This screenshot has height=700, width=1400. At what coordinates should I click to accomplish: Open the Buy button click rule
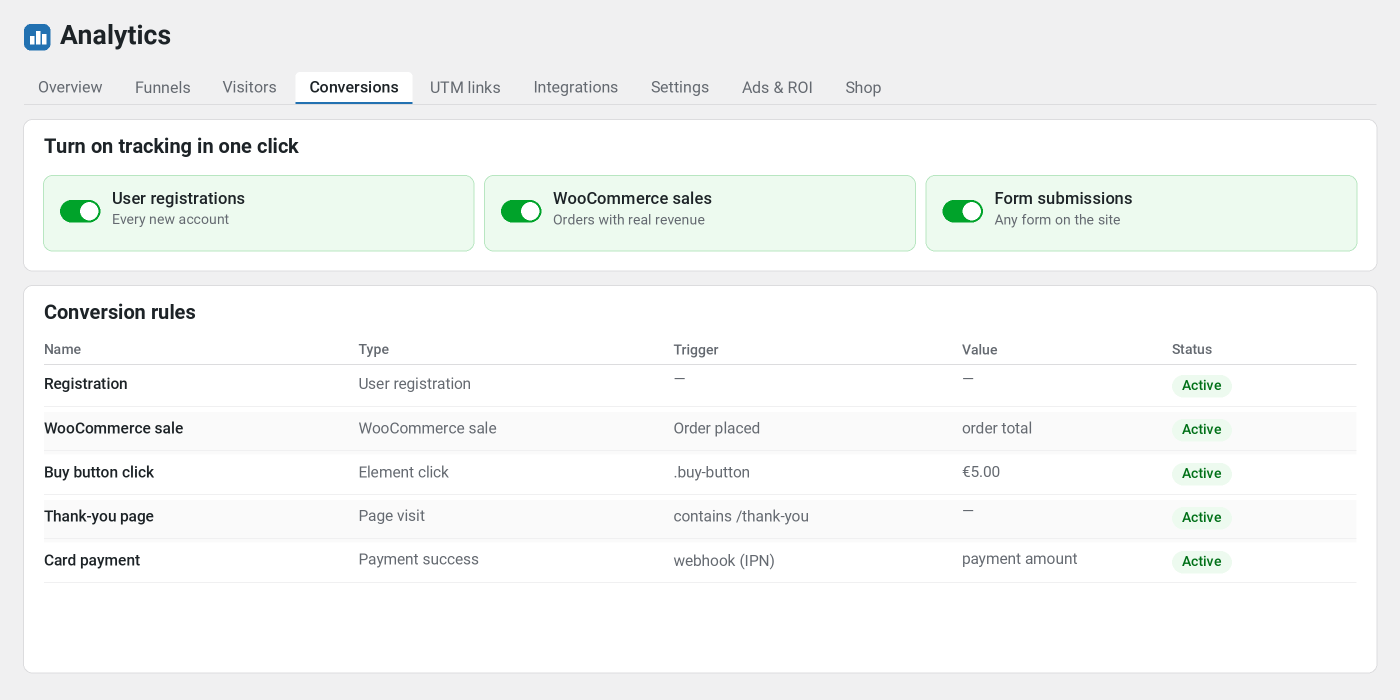click(x=99, y=472)
